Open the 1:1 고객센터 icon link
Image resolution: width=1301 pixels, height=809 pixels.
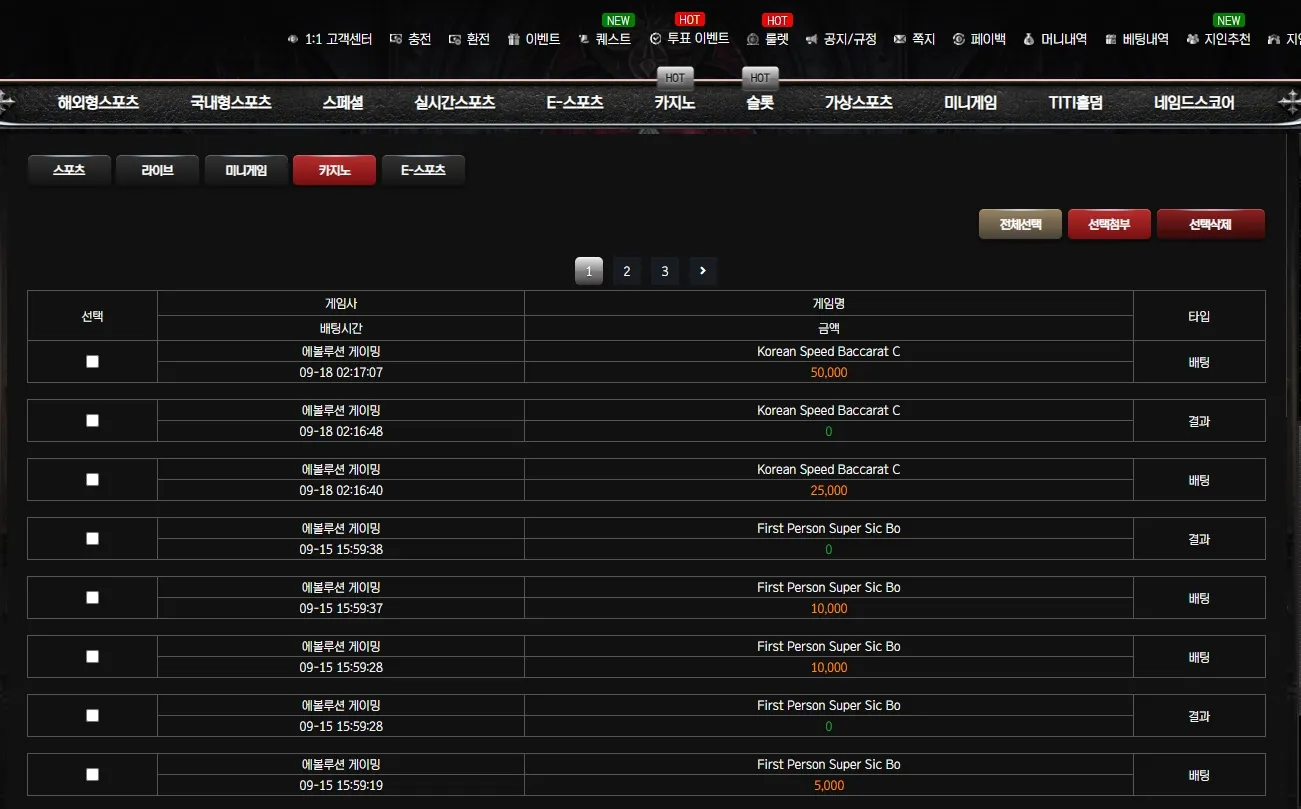click(x=293, y=39)
